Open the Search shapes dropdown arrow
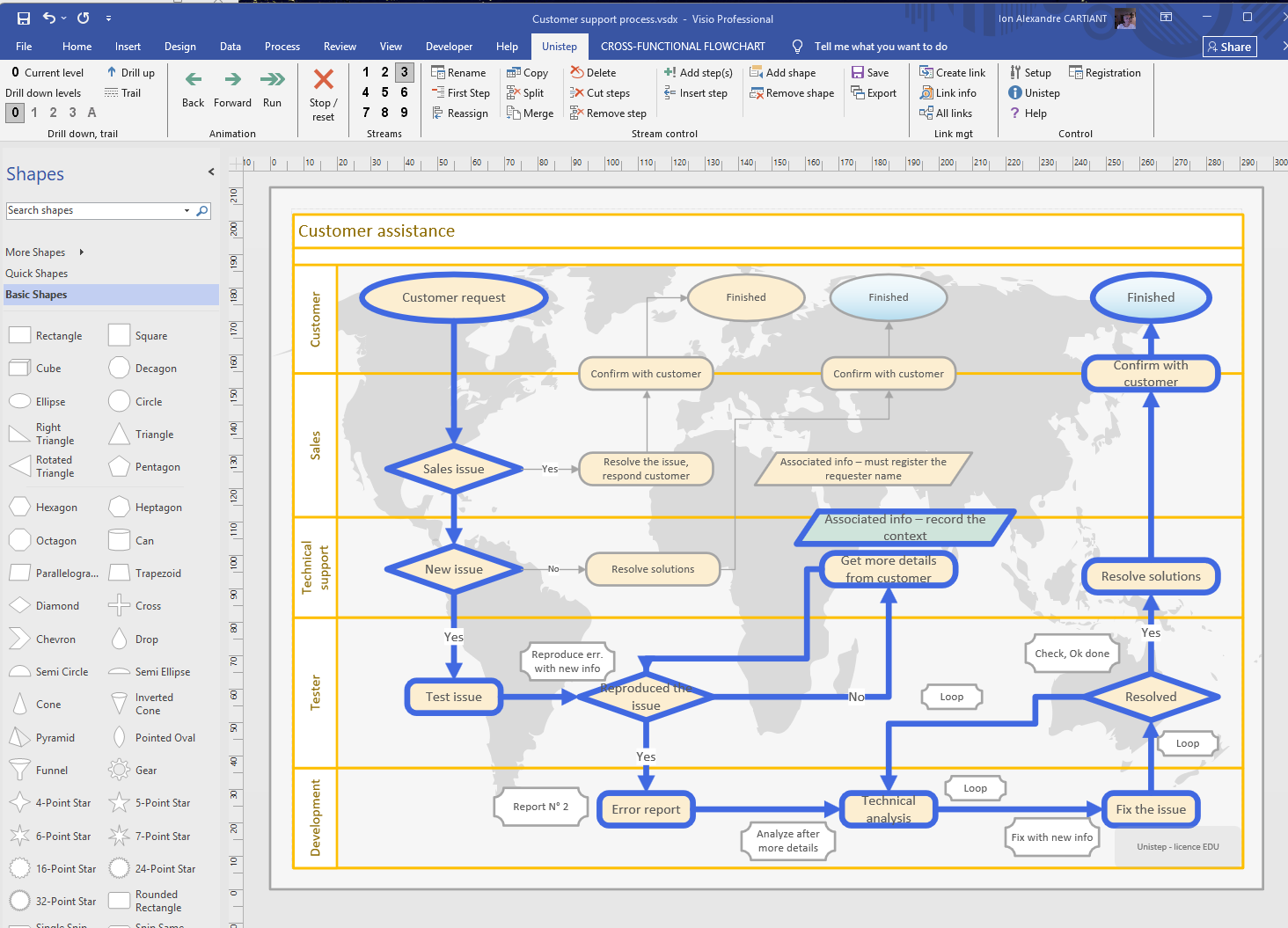The width and height of the screenshot is (1288, 928). pos(187,211)
